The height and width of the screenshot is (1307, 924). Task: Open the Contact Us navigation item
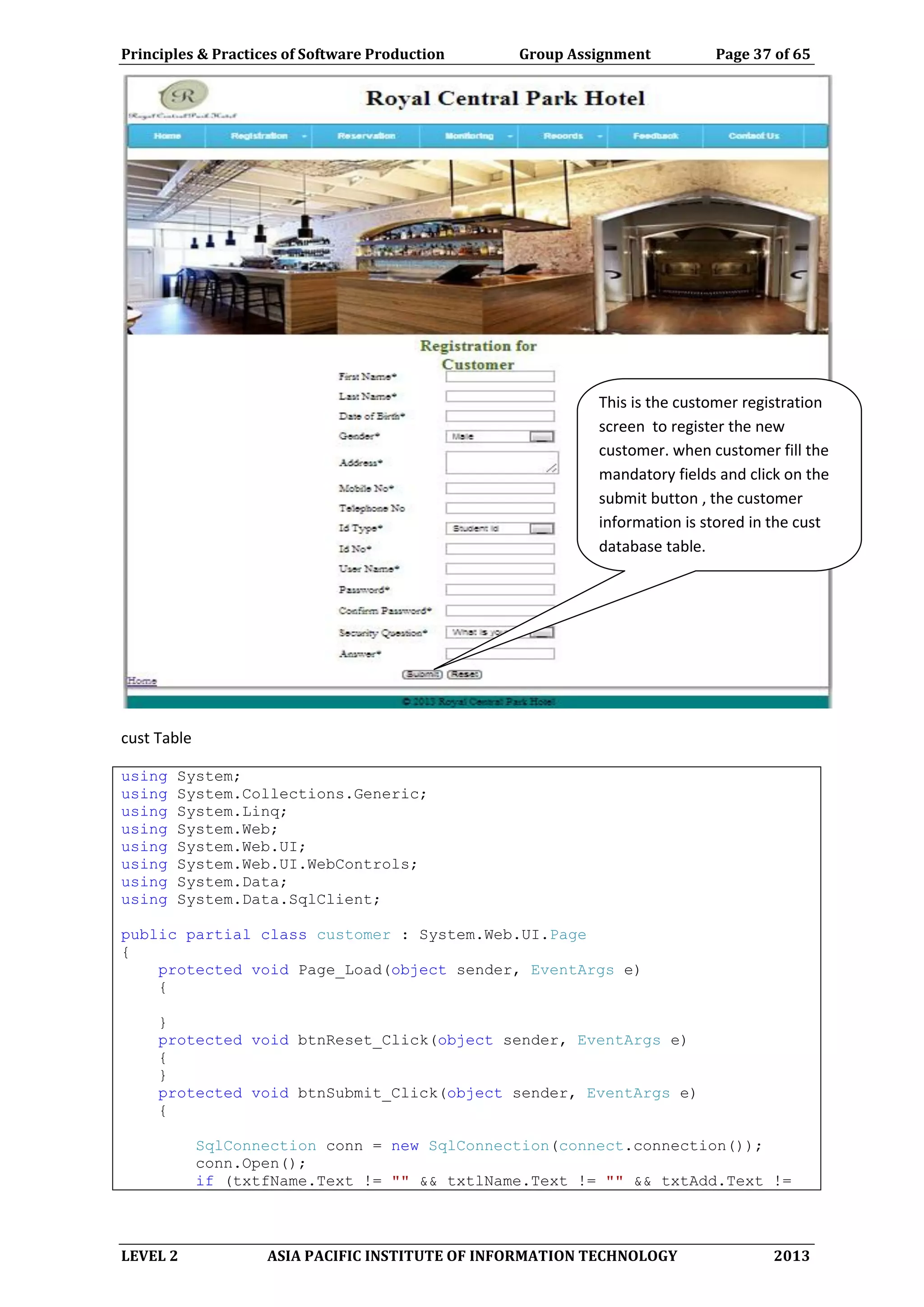pyautogui.click(x=753, y=136)
